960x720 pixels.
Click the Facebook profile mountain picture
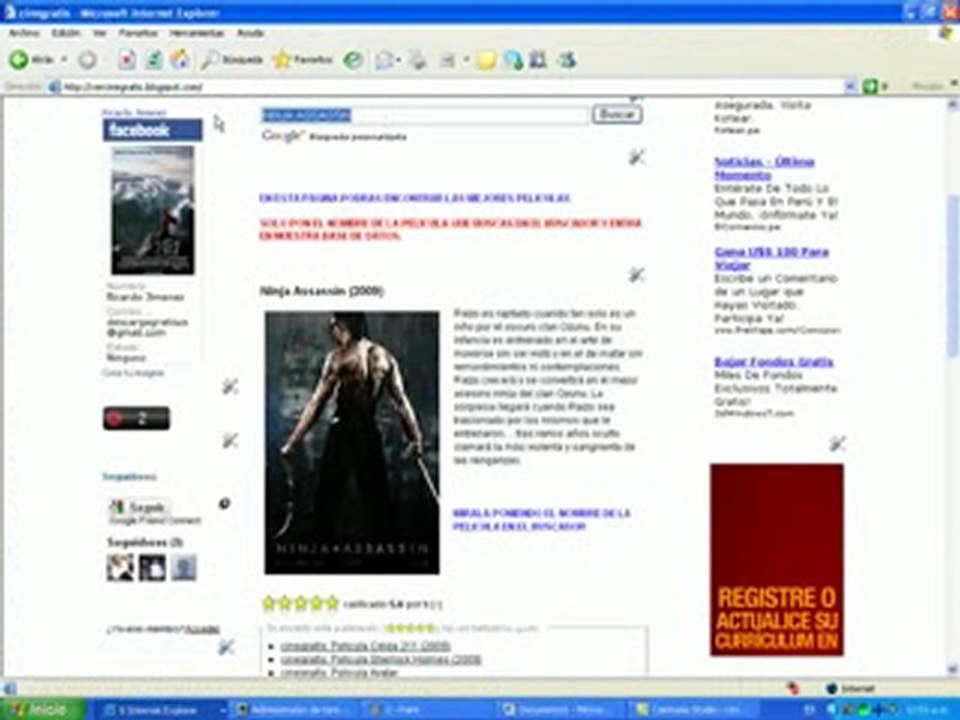click(152, 210)
